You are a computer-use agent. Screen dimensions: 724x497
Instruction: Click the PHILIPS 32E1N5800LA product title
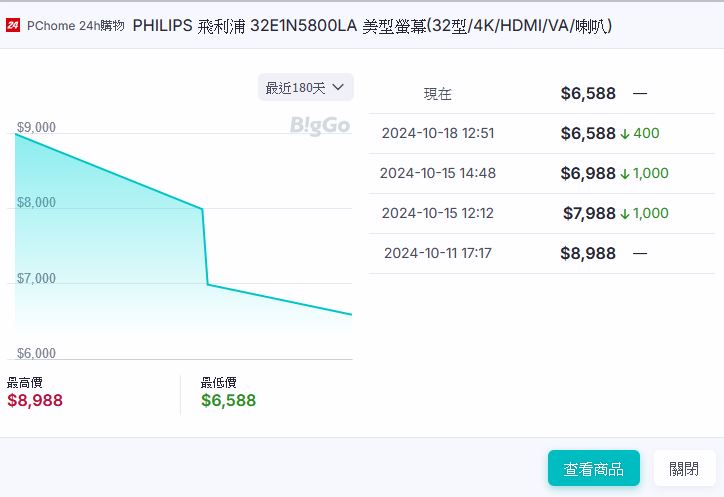click(372, 25)
